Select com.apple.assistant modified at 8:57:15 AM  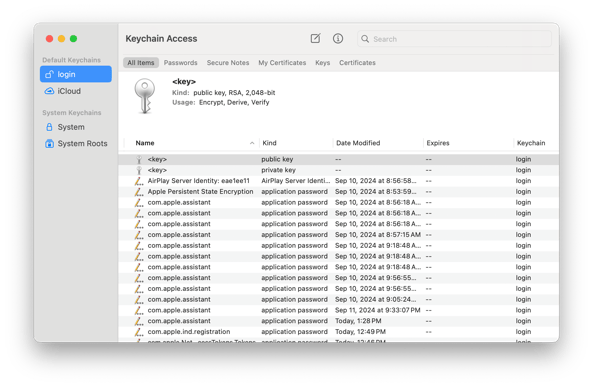[x=338, y=235]
